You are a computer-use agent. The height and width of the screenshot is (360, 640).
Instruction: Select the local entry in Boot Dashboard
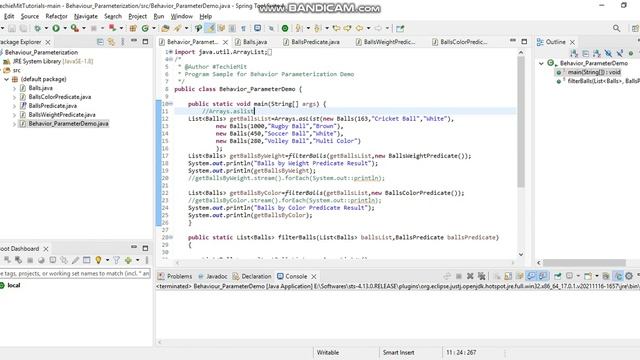point(13,285)
